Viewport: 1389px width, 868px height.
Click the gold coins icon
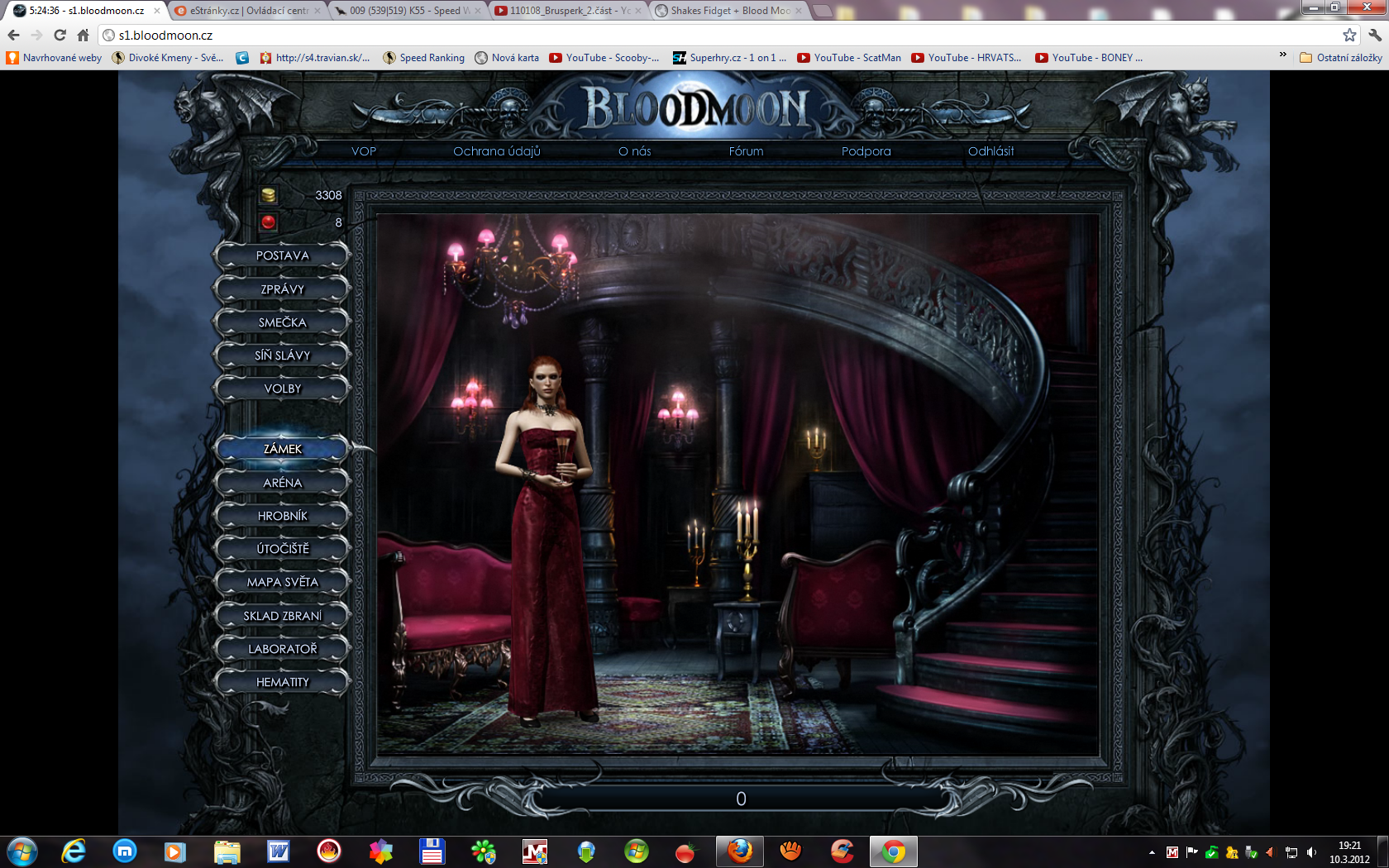[268, 195]
